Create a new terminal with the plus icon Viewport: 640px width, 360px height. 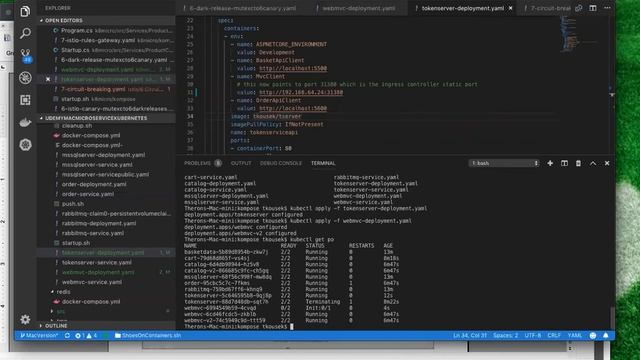(550, 163)
